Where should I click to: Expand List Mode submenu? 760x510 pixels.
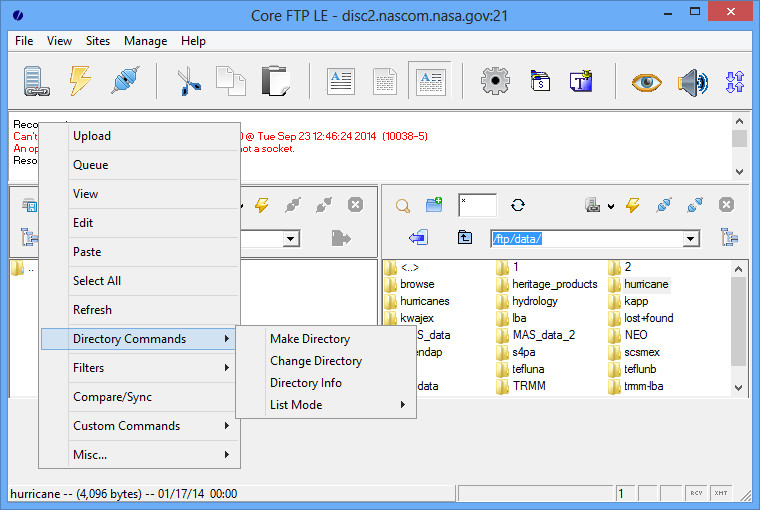(326, 405)
